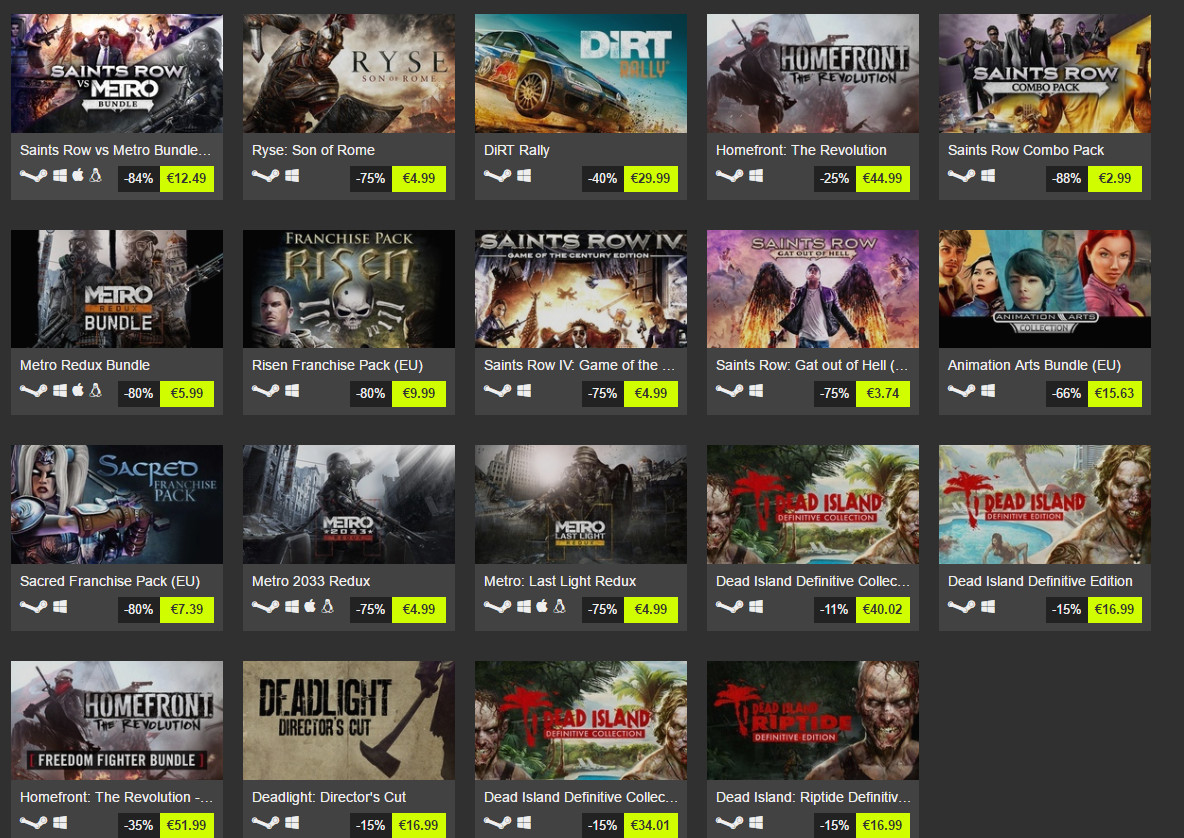
Task: Open the Saints Row IV cover image
Action: click(x=581, y=288)
